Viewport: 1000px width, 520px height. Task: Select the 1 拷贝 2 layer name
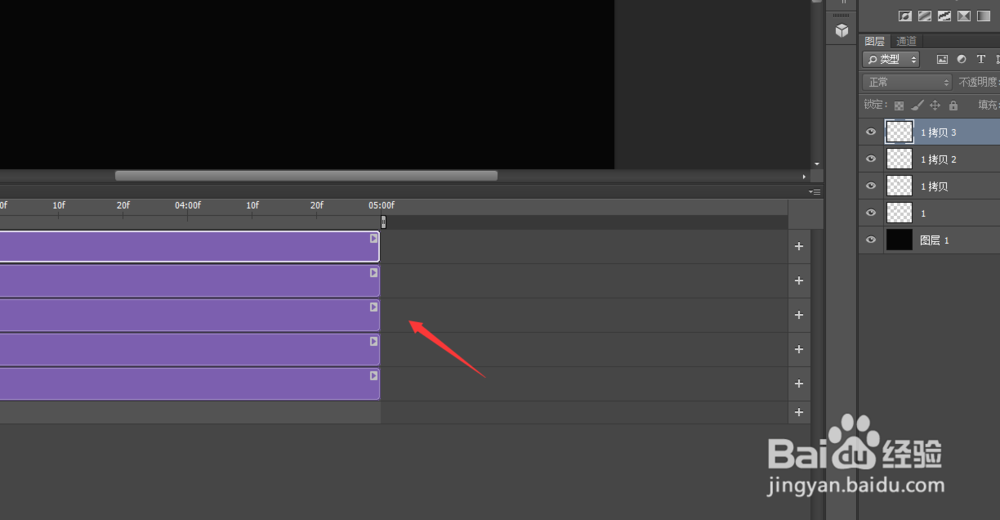(938, 160)
